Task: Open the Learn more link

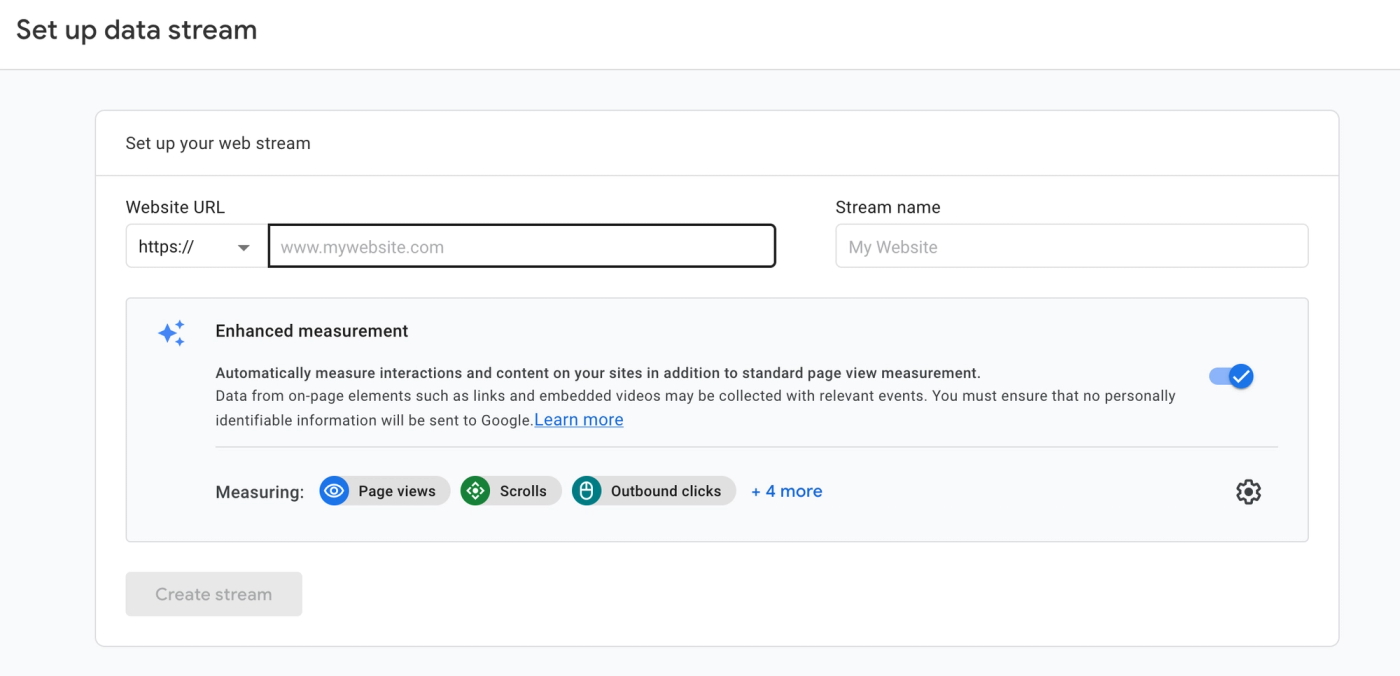Action: [578, 419]
